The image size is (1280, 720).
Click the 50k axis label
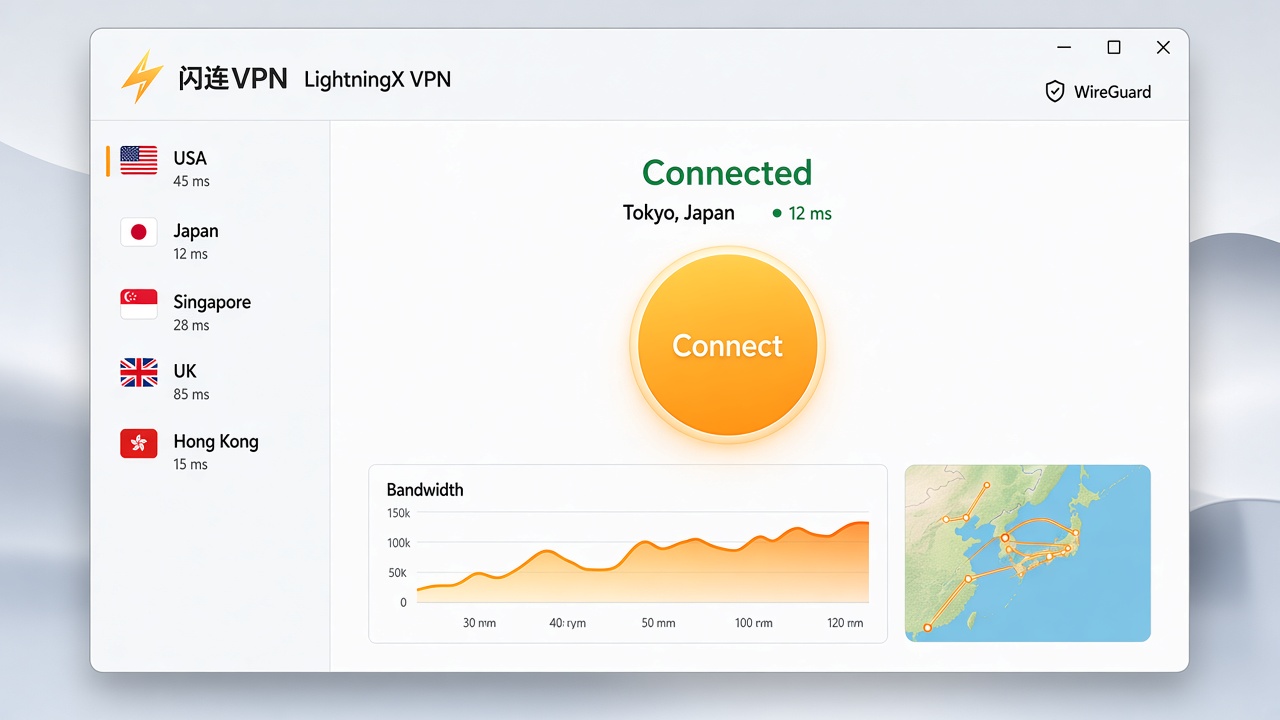[397, 573]
